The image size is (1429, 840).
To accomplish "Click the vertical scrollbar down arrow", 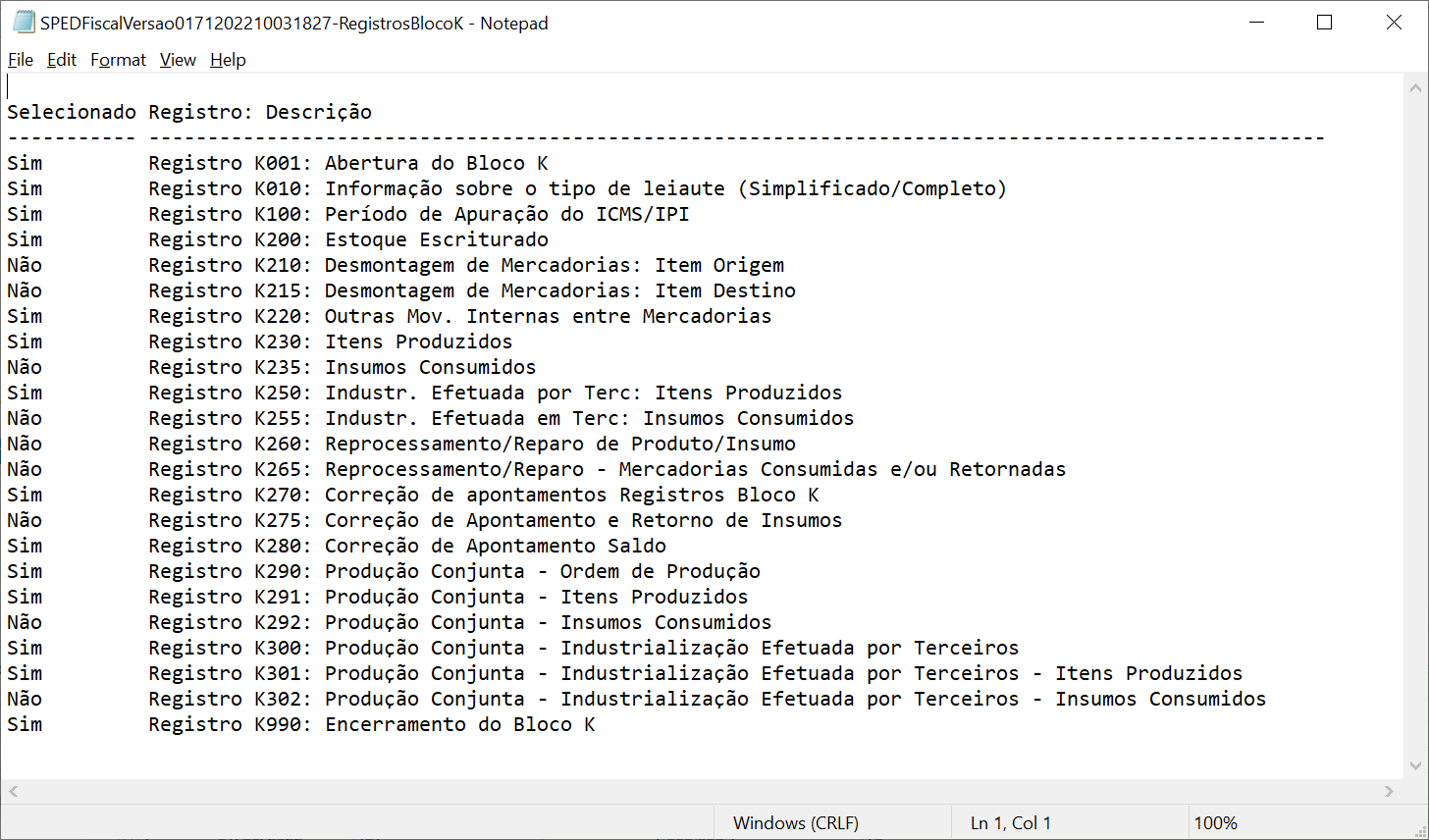I will 1416,766.
